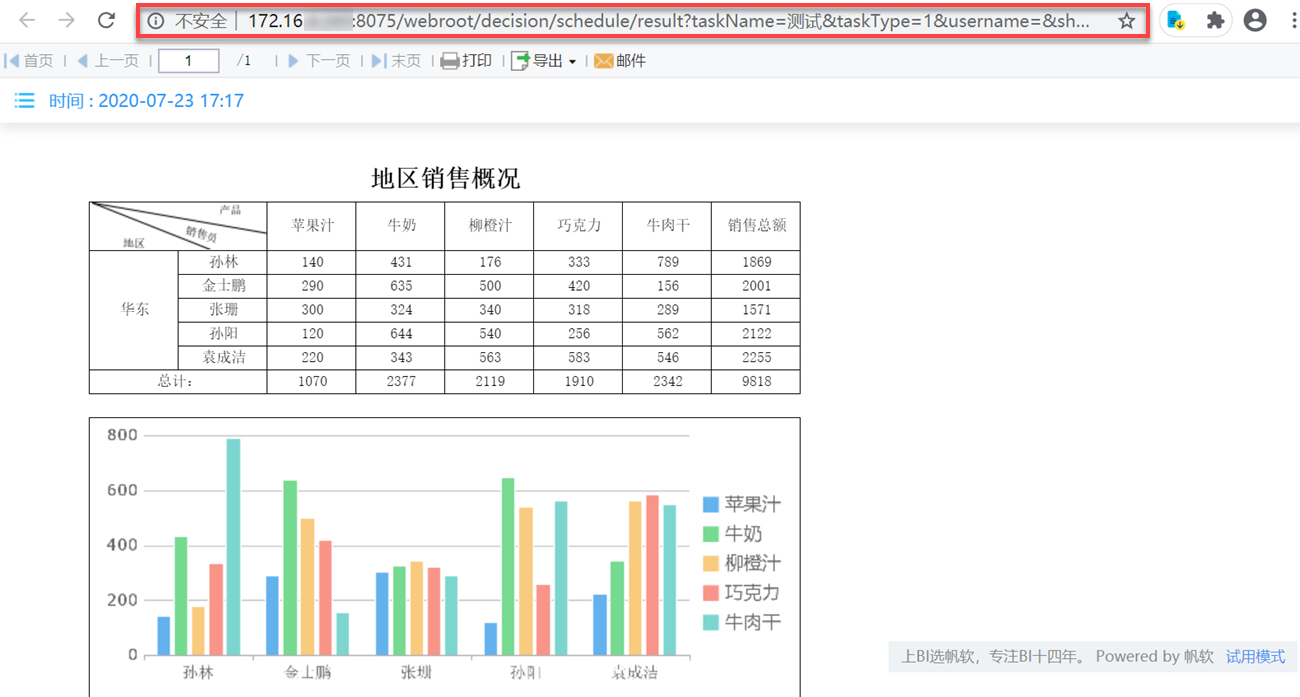
Task: Bookmark this page with the star icon
Action: pyautogui.click(x=1126, y=21)
